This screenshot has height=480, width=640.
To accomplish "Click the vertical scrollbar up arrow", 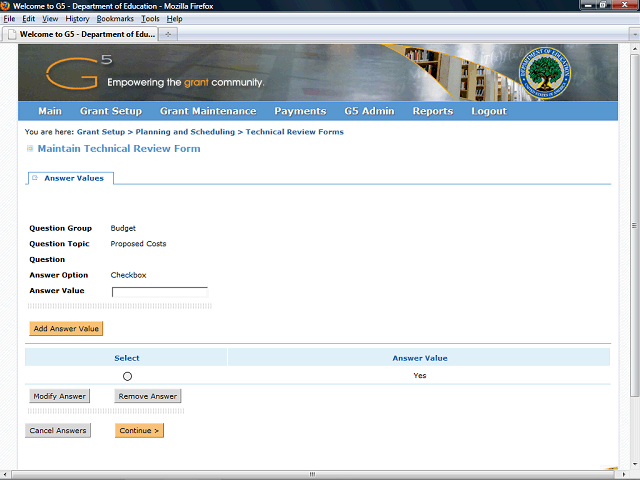I will tap(635, 48).
